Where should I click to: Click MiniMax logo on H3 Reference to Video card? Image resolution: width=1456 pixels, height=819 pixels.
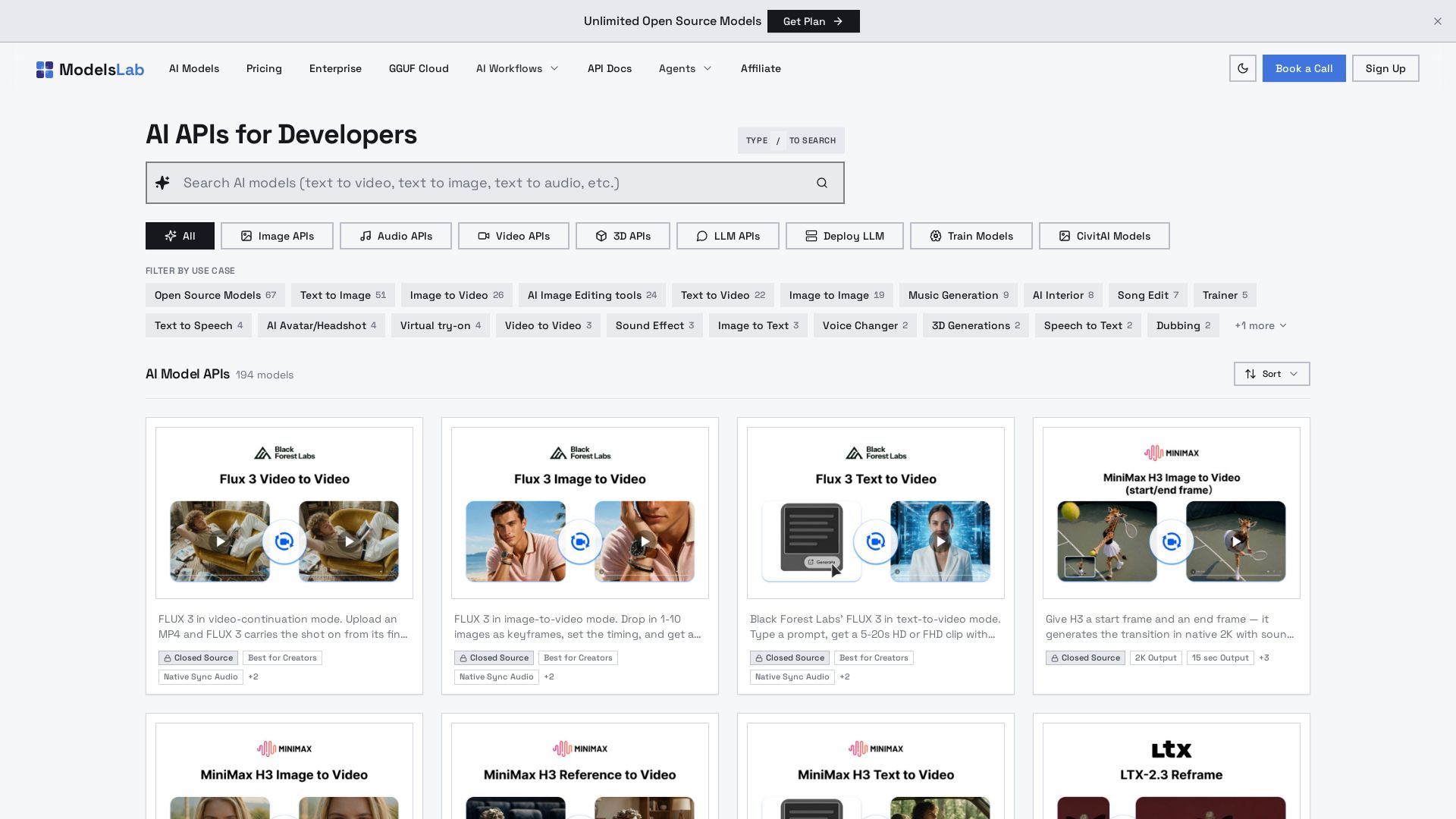tap(580, 748)
